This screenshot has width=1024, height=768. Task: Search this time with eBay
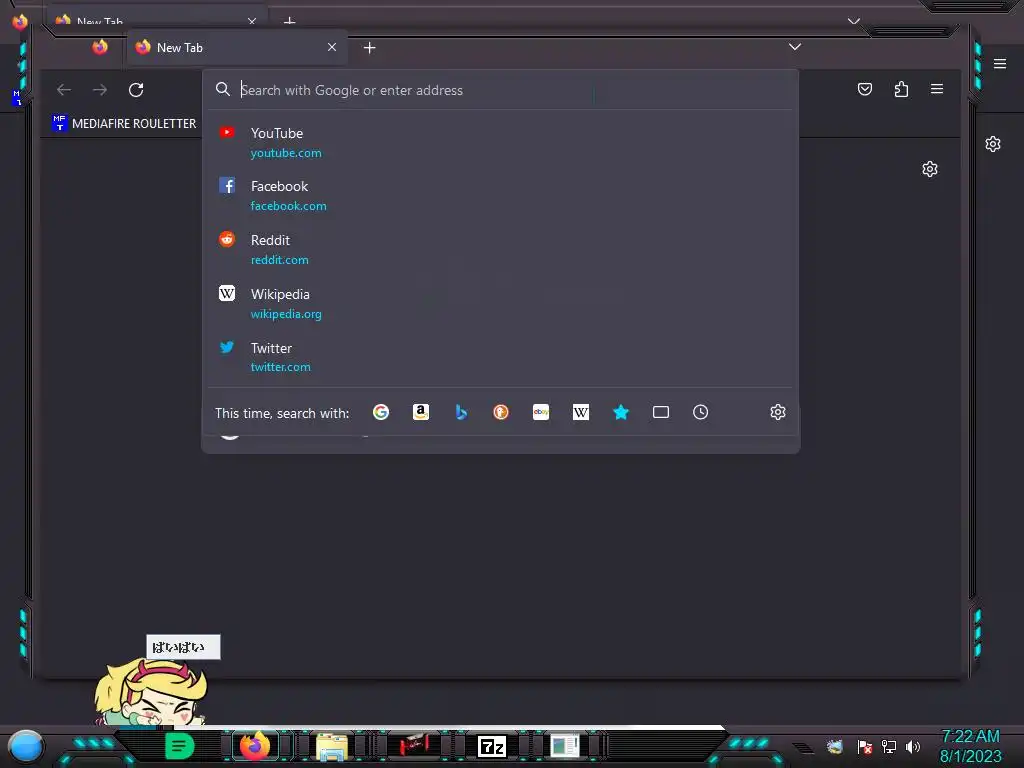click(541, 412)
